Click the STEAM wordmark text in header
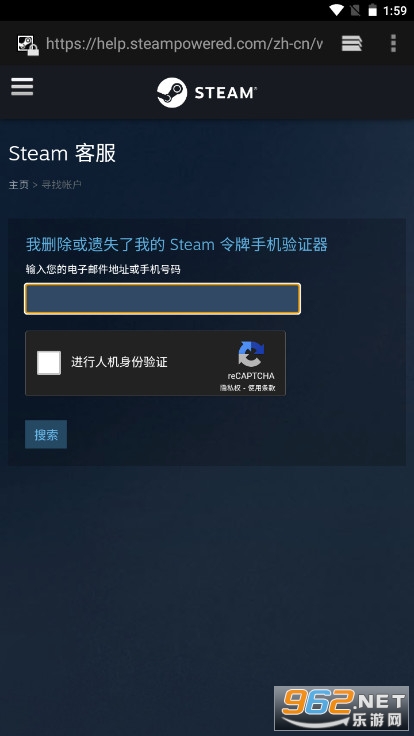This screenshot has height=736, width=414. coord(225,93)
